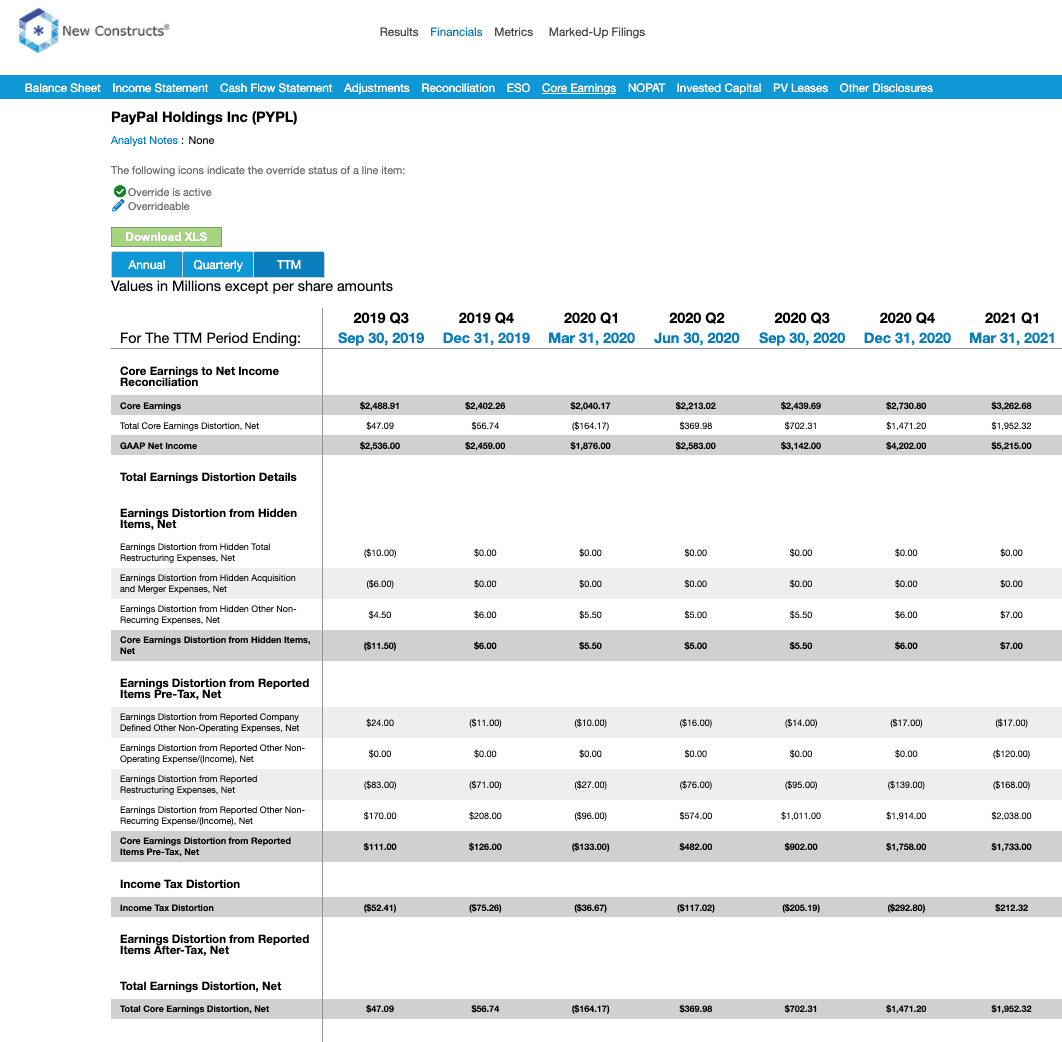Click the 2020 Q4 column heading
The image size is (1062, 1042).
pyautogui.click(x=907, y=318)
